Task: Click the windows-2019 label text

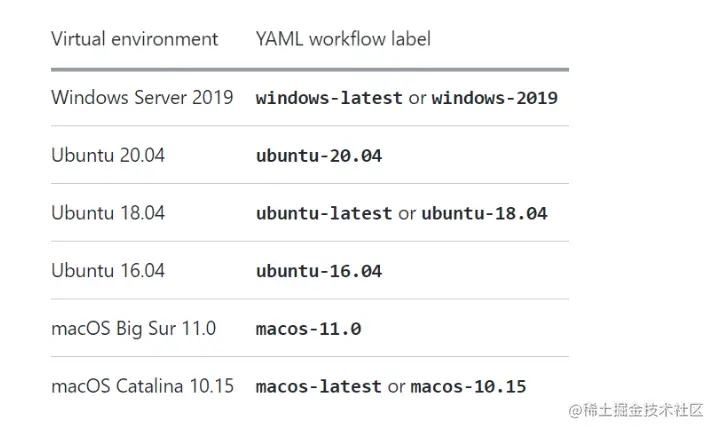Action: pos(494,99)
